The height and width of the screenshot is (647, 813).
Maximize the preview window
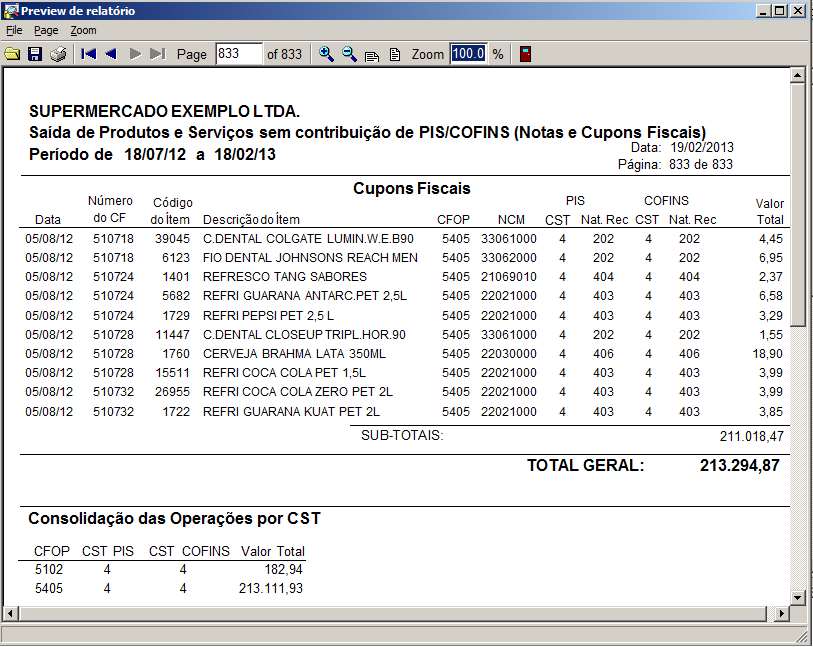(x=779, y=10)
